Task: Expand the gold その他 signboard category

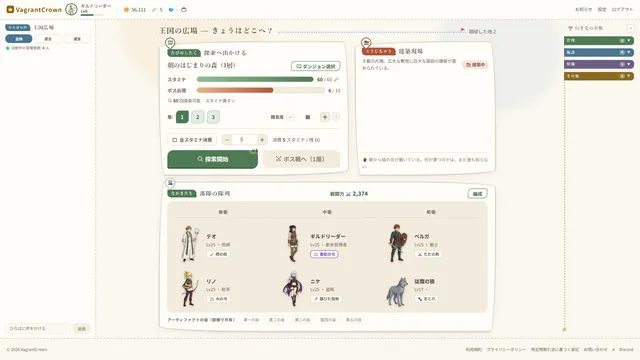Action: 598,76
